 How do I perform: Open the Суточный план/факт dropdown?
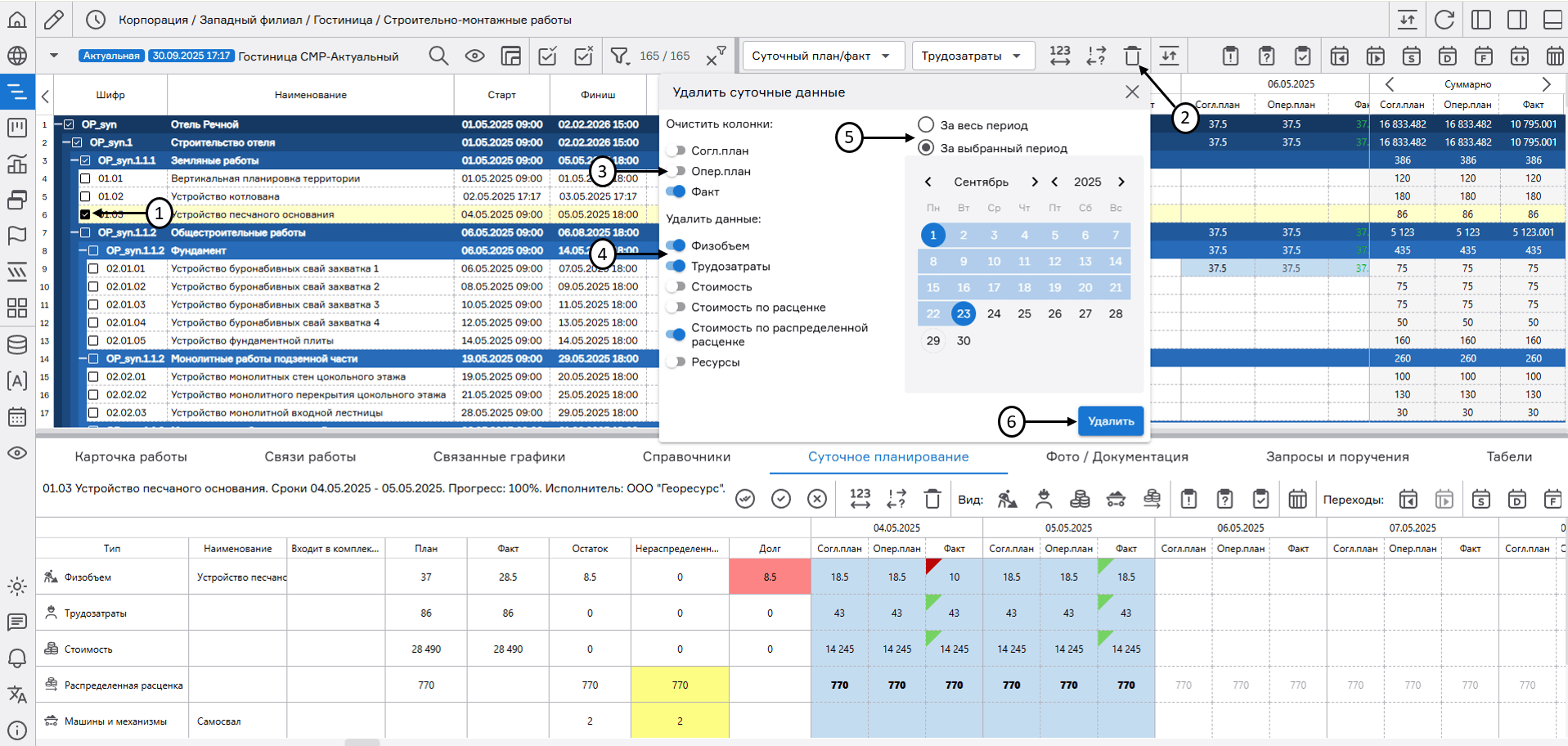pos(822,56)
